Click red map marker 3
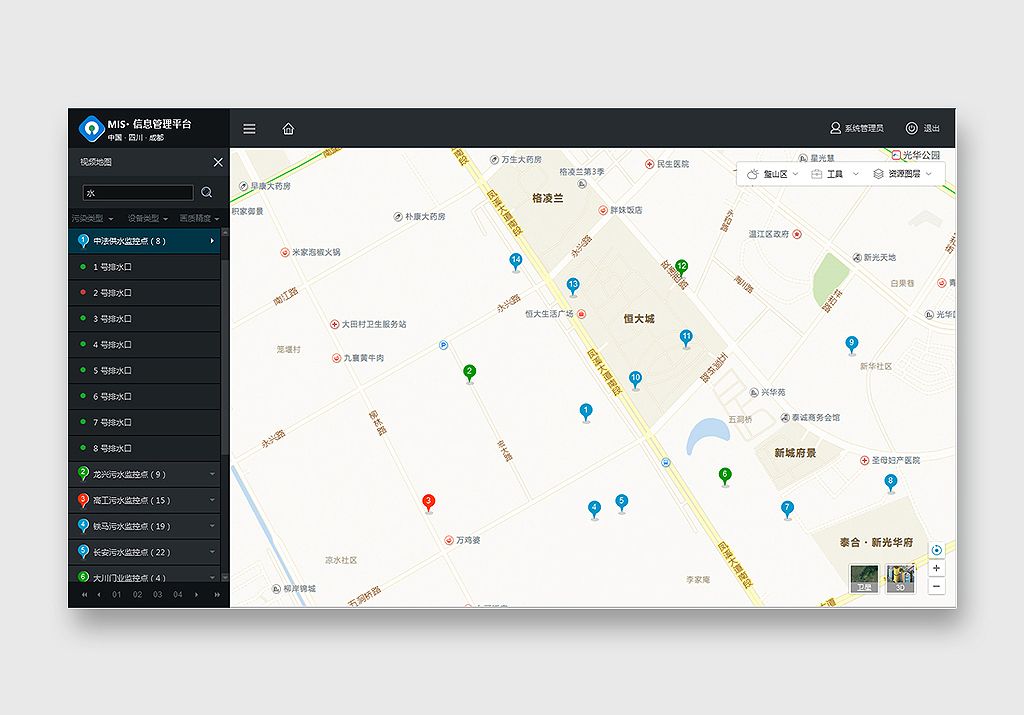The width and height of the screenshot is (1024, 715). [428, 503]
